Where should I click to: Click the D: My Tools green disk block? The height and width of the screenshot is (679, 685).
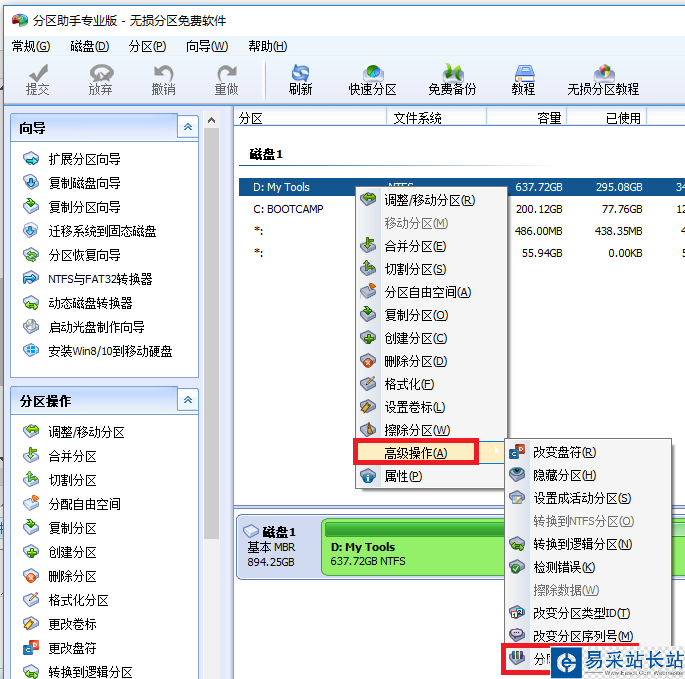tap(413, 547)
